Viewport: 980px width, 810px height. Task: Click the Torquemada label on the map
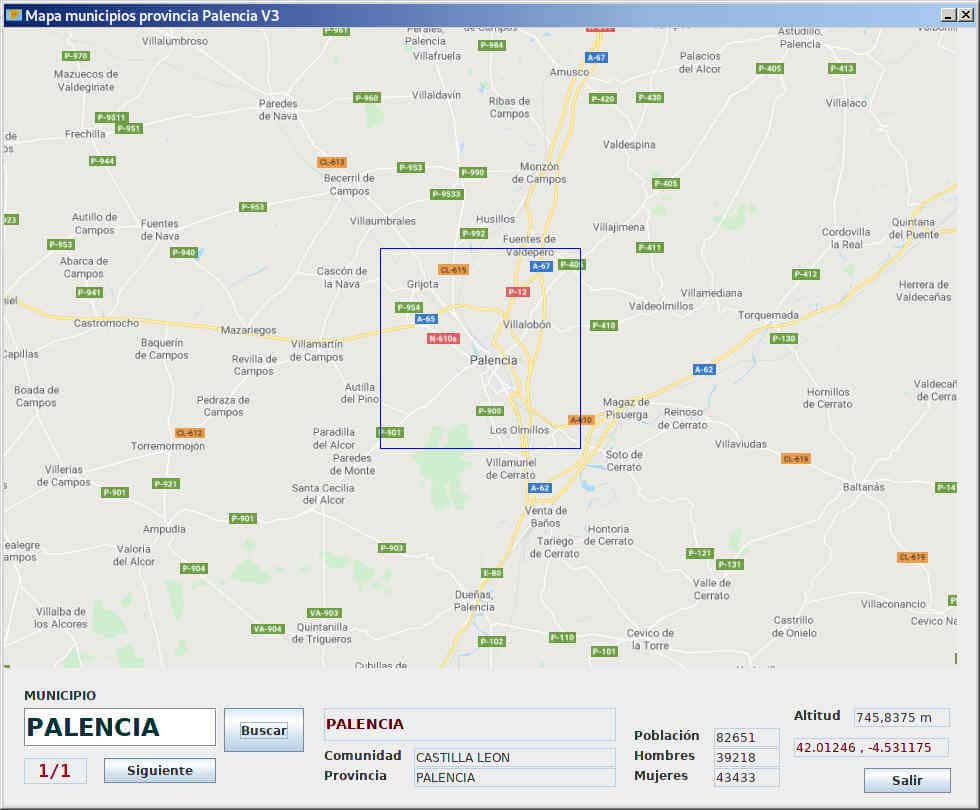768,315
